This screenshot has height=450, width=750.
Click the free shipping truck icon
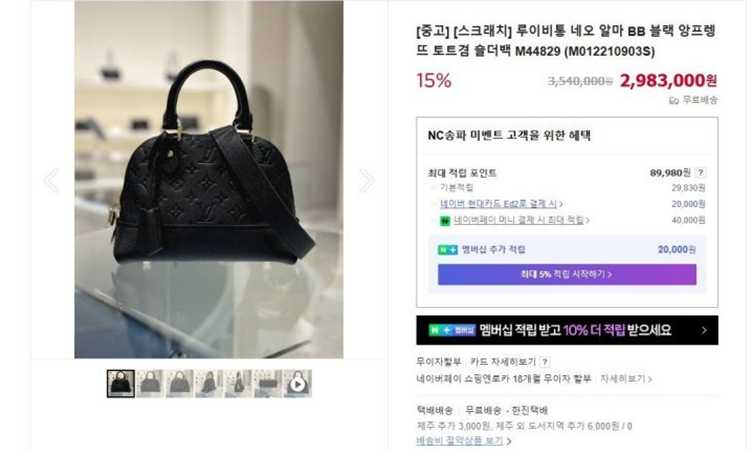674,100
